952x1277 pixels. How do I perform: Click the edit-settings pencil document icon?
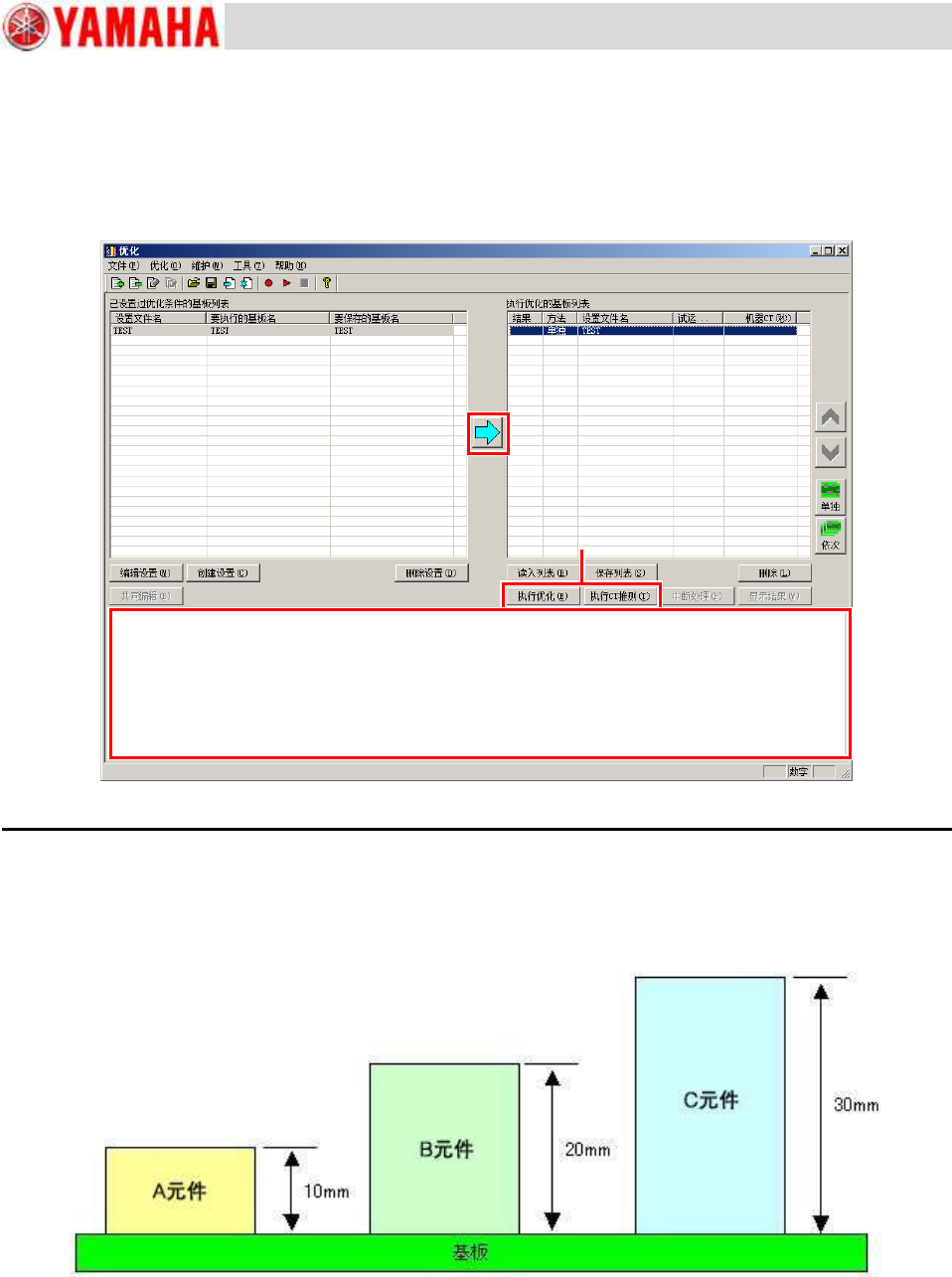pos(153,283)
